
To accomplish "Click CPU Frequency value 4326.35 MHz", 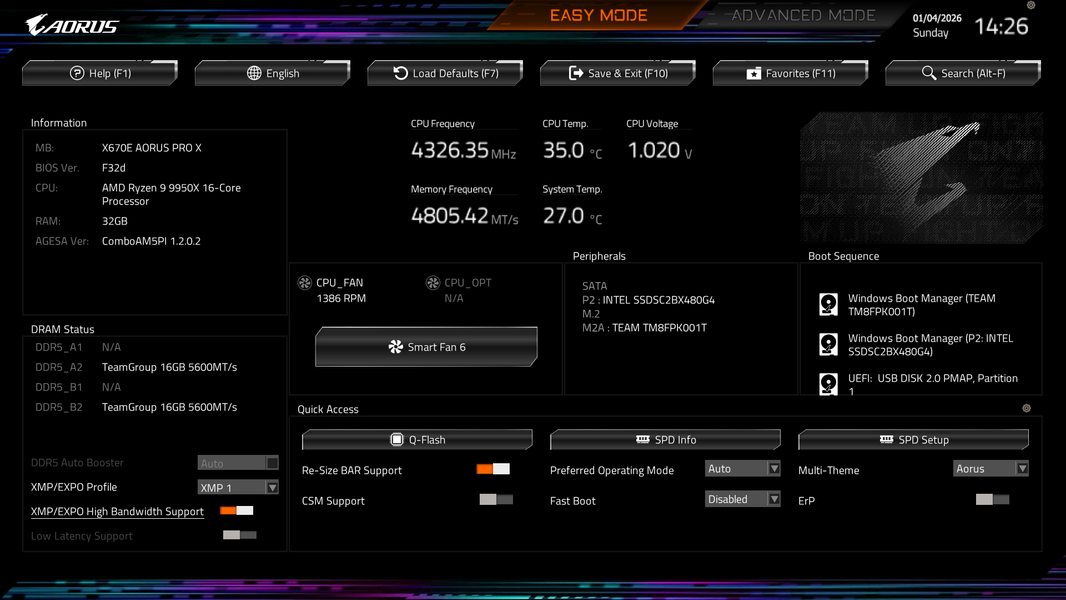I will (463, 150).
